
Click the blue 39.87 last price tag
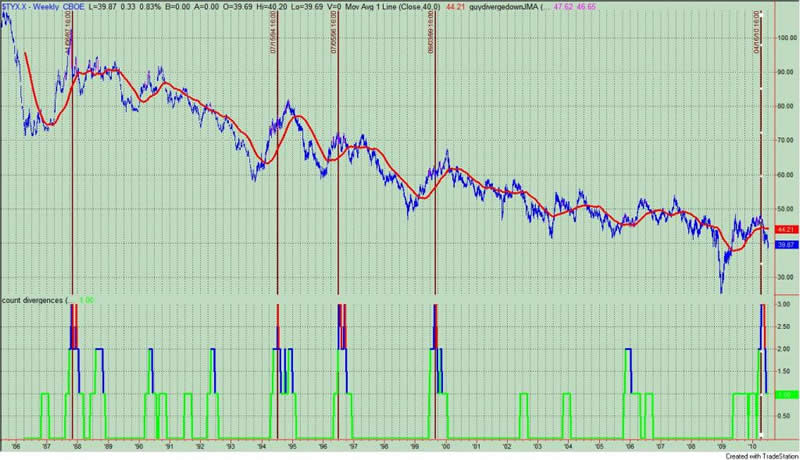point(785,243)
